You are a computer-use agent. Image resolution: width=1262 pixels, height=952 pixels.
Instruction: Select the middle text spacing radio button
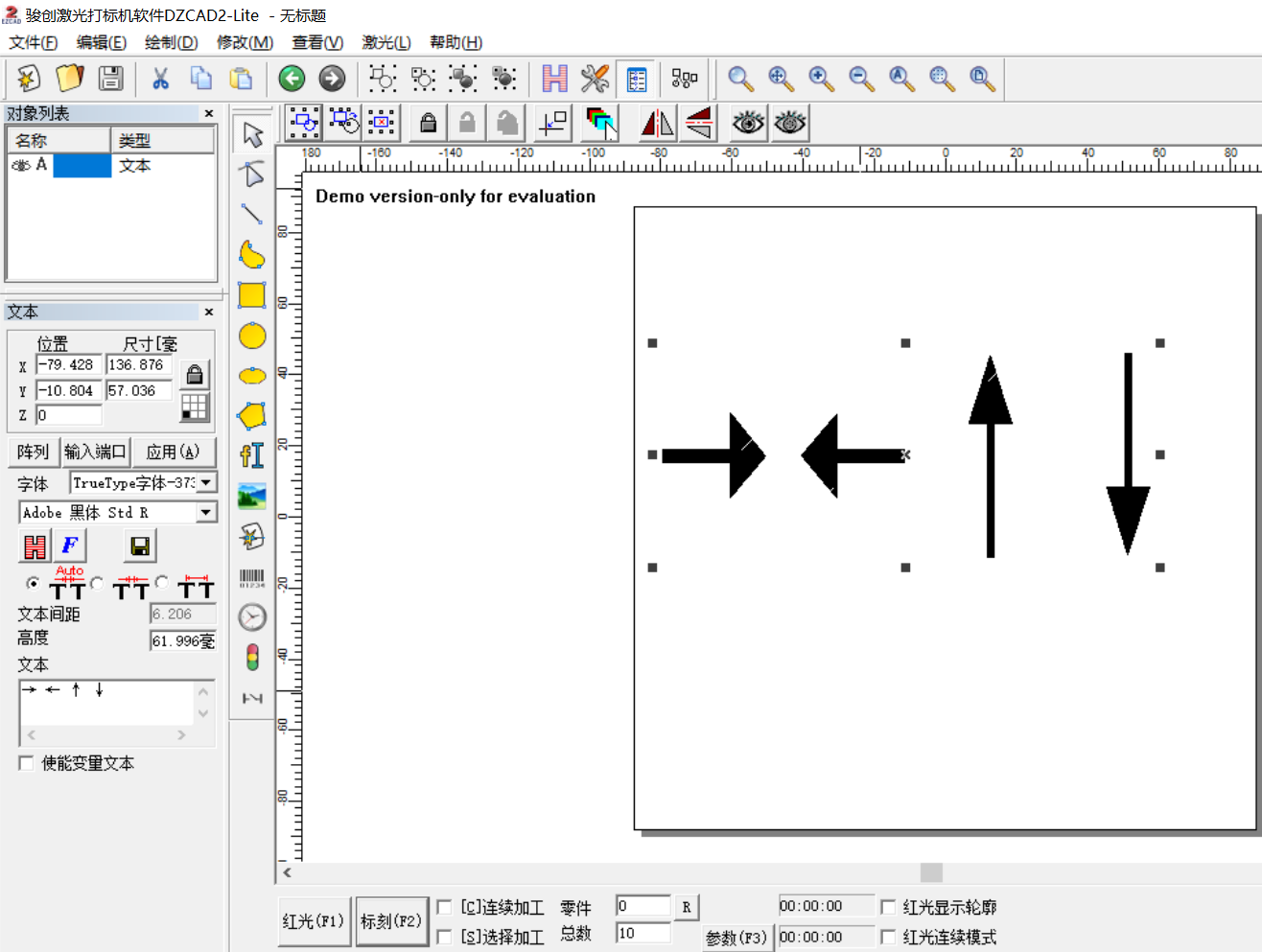tap(97, 583)
